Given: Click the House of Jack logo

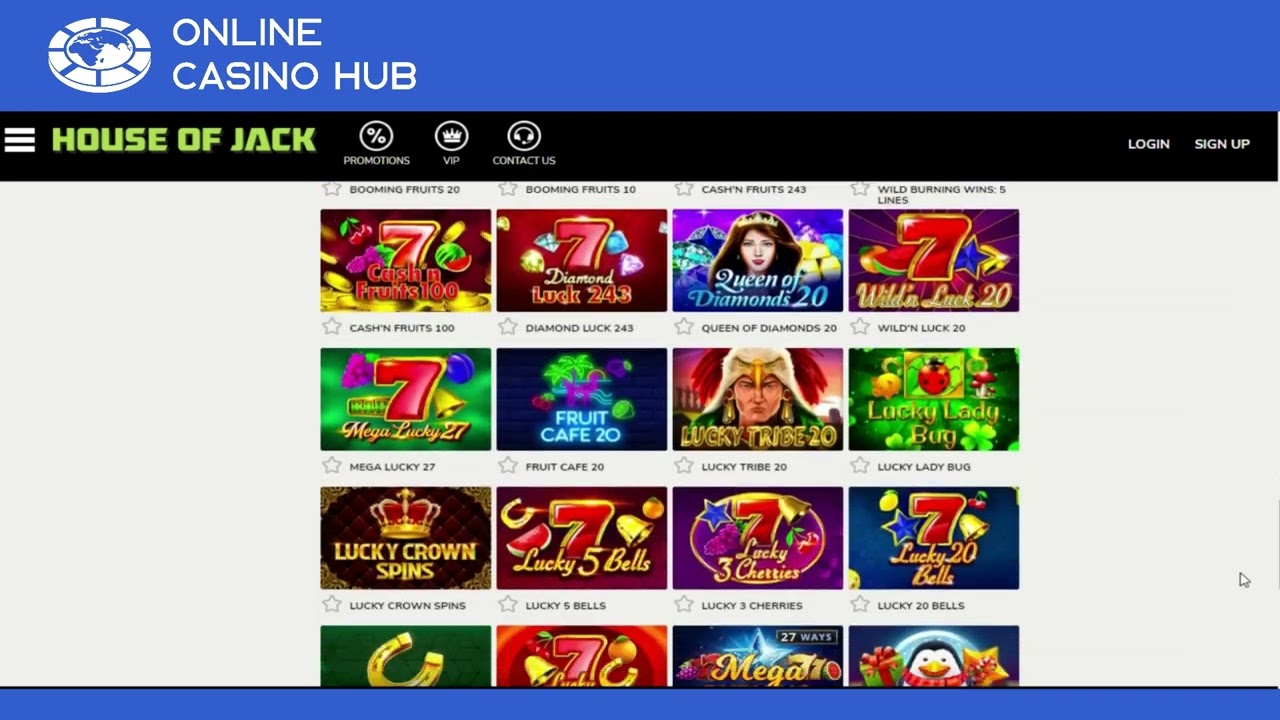Looking at the screenshot, I should point(184,140).
